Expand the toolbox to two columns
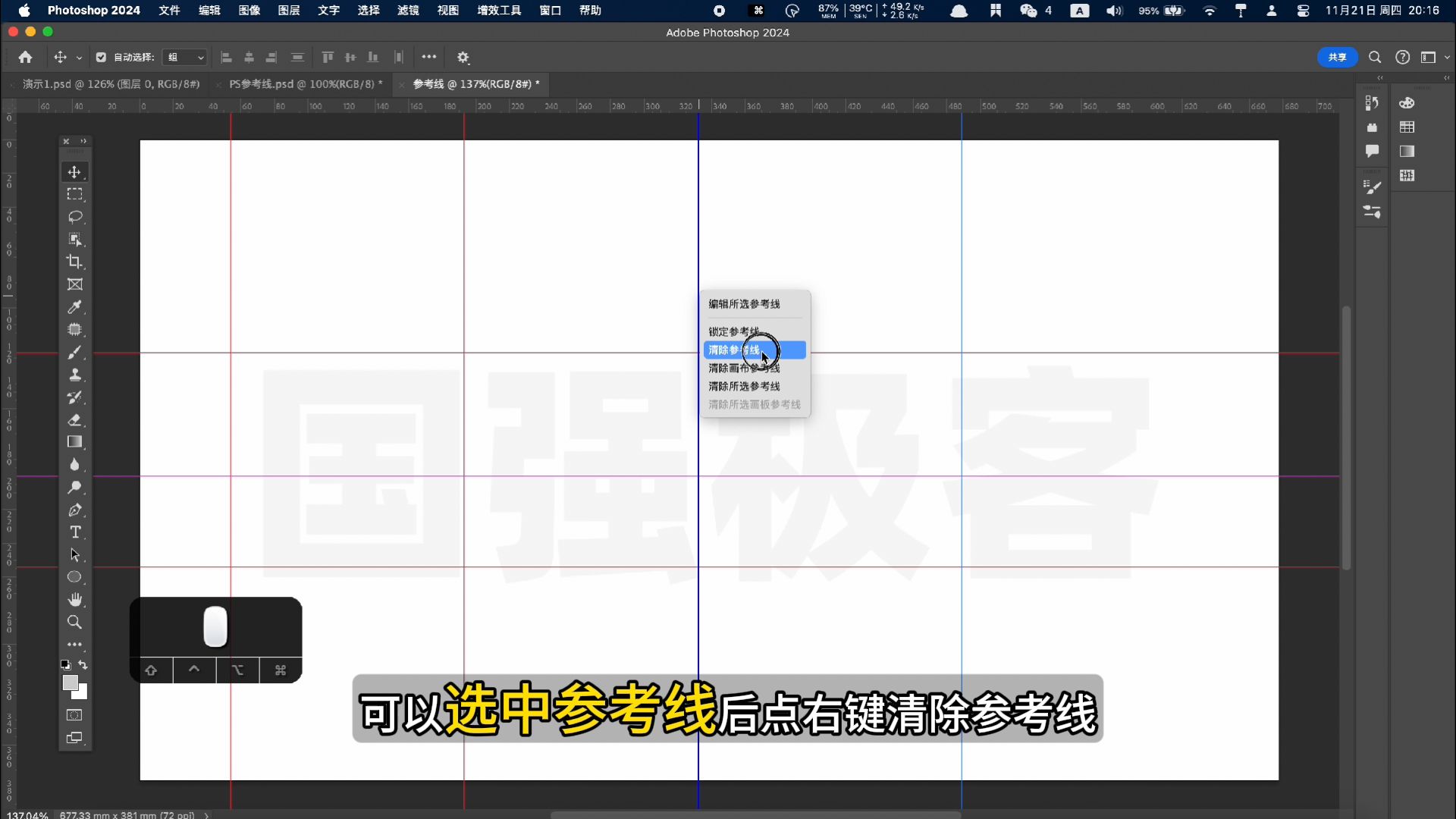Viewport: 1456px width, 819px height. coord(83,141)
